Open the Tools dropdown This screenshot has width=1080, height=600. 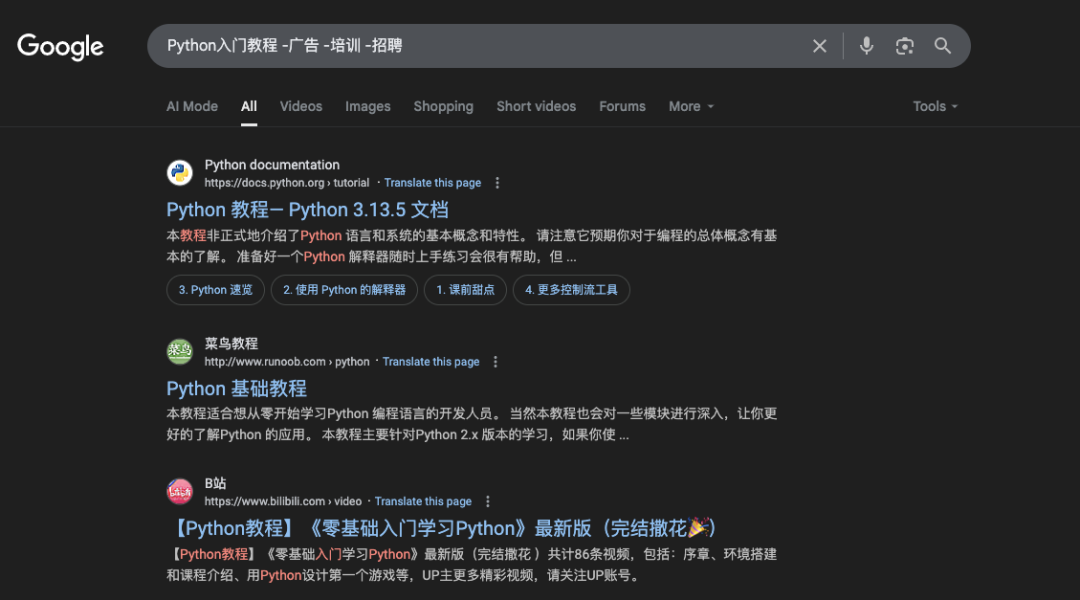click(935, 106)
